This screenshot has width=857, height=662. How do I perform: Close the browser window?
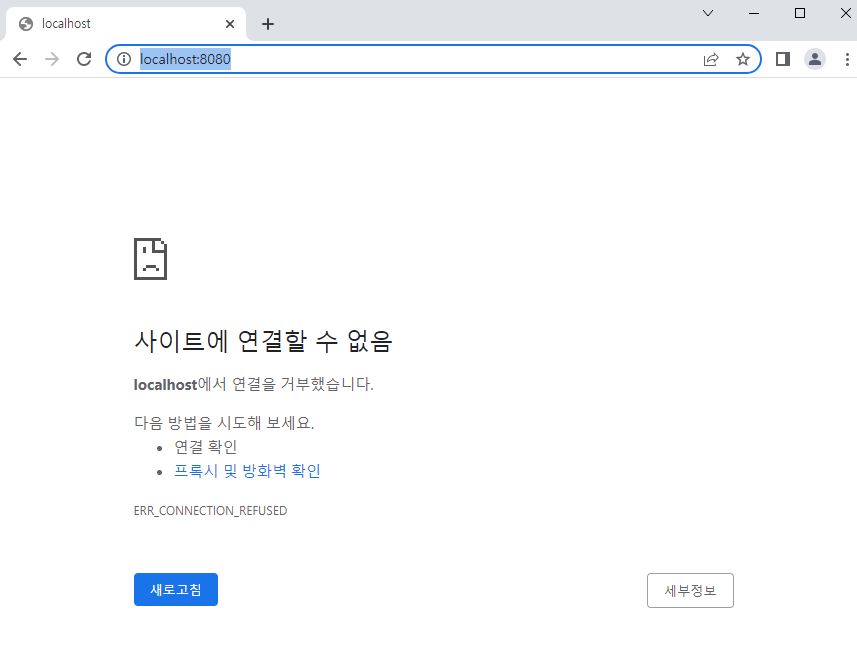846,13
